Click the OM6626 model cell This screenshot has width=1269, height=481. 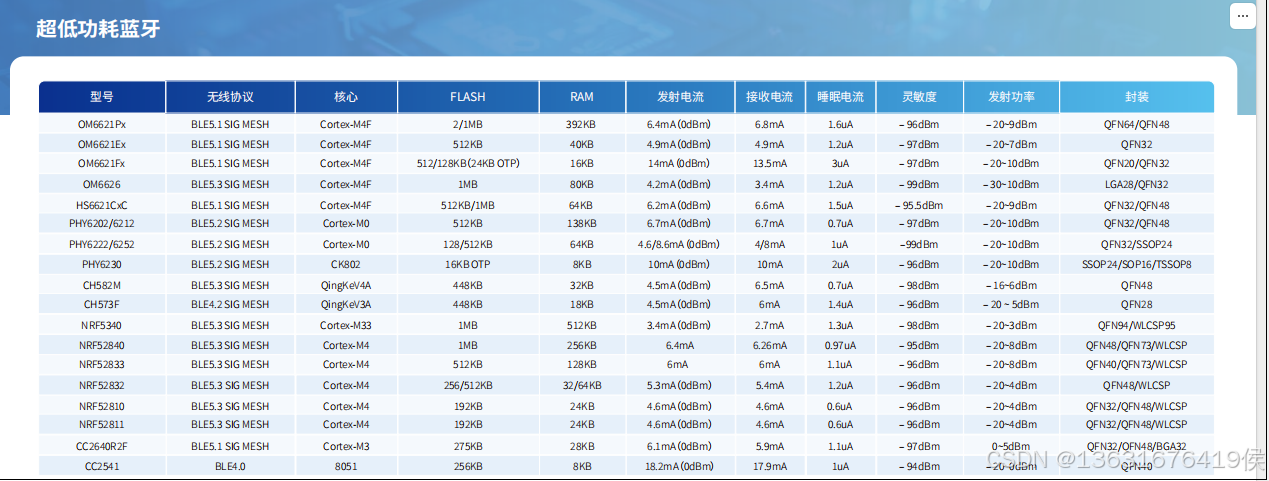[x=102, y=184]
